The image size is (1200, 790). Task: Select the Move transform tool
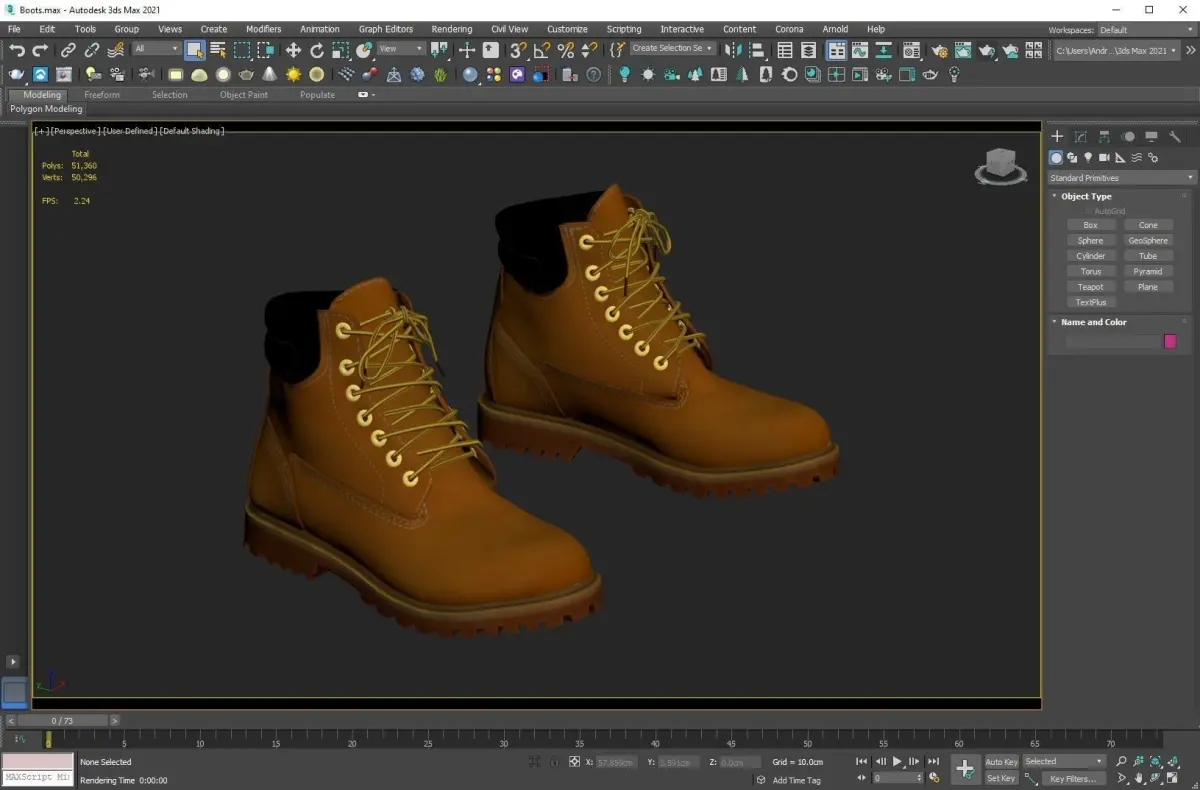coord(293,50)
